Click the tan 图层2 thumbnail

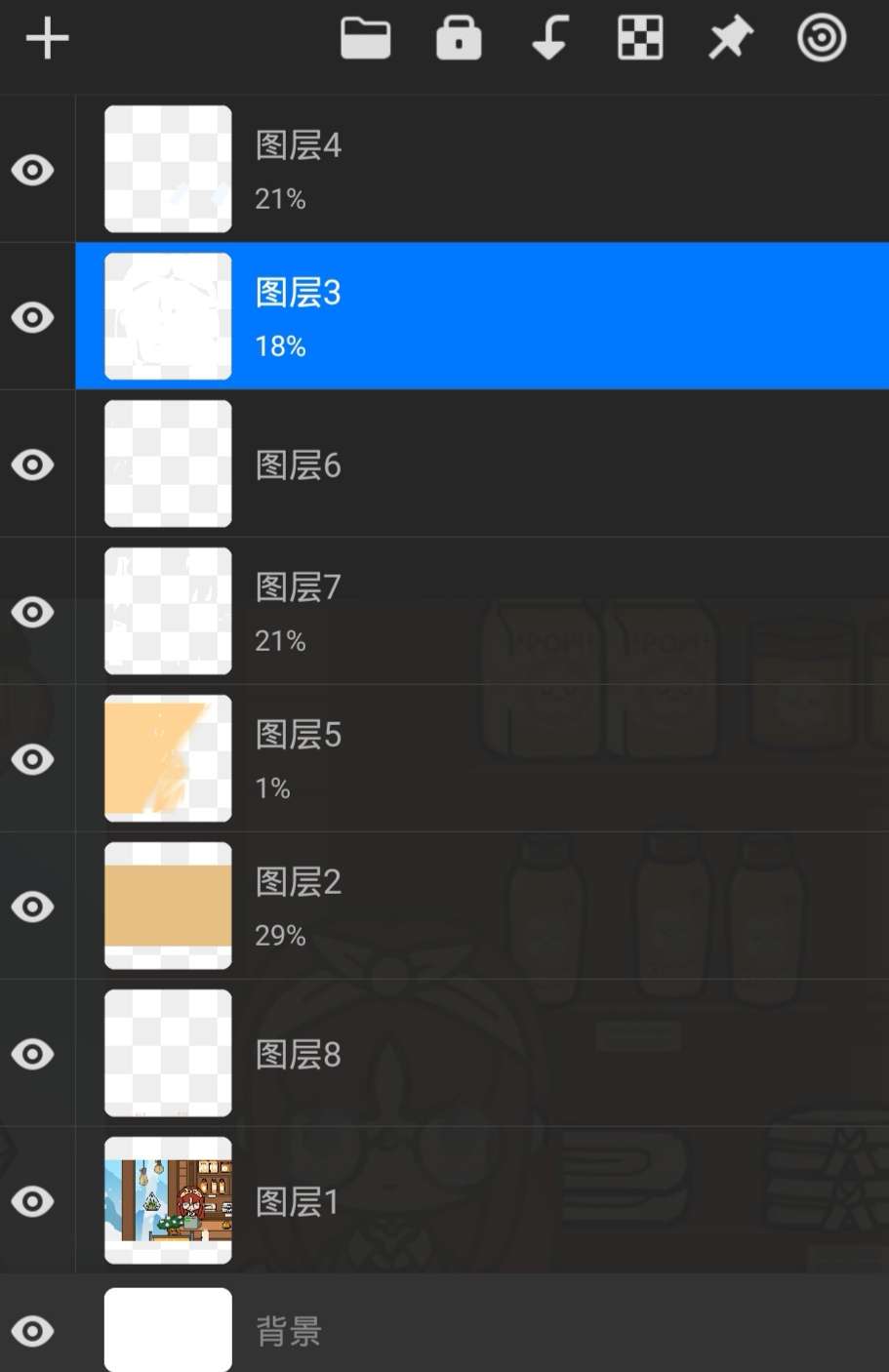pos(168,906)
